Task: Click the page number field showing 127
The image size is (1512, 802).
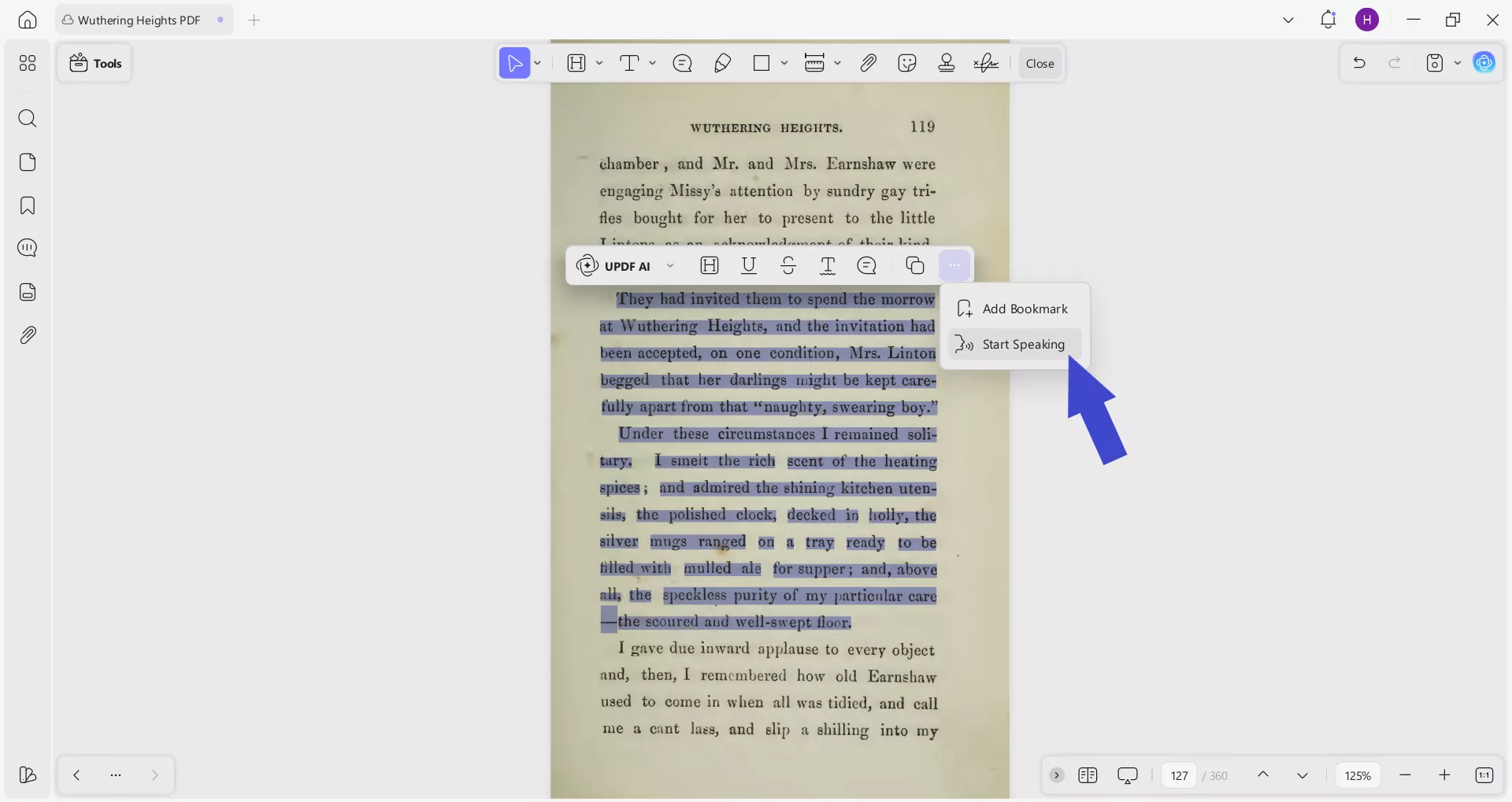Action: click(x=1179, y=775)
